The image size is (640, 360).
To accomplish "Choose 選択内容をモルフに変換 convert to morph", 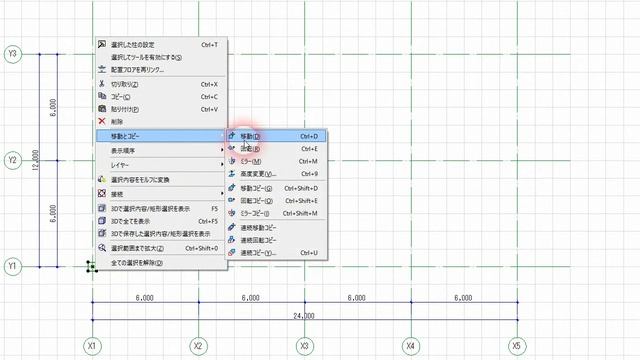I will coord(161,180).
